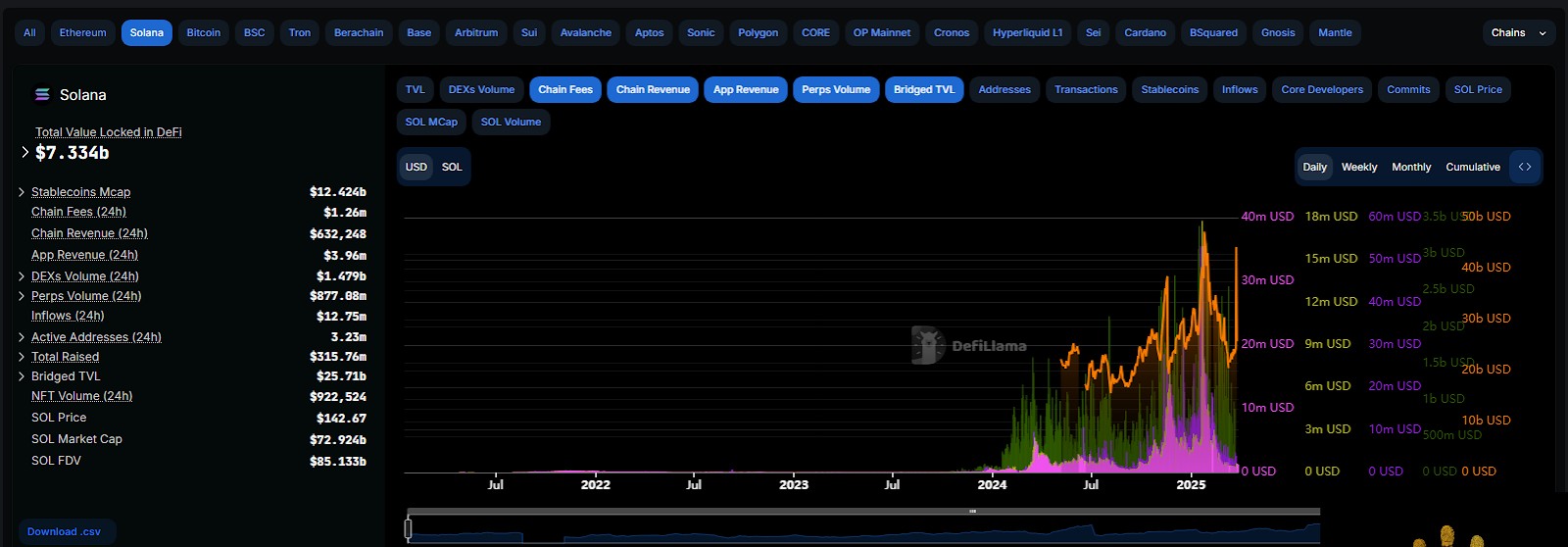Enable the Commits metric
The height and width of the screenshot is (547, 1568).
(1408, 89)
